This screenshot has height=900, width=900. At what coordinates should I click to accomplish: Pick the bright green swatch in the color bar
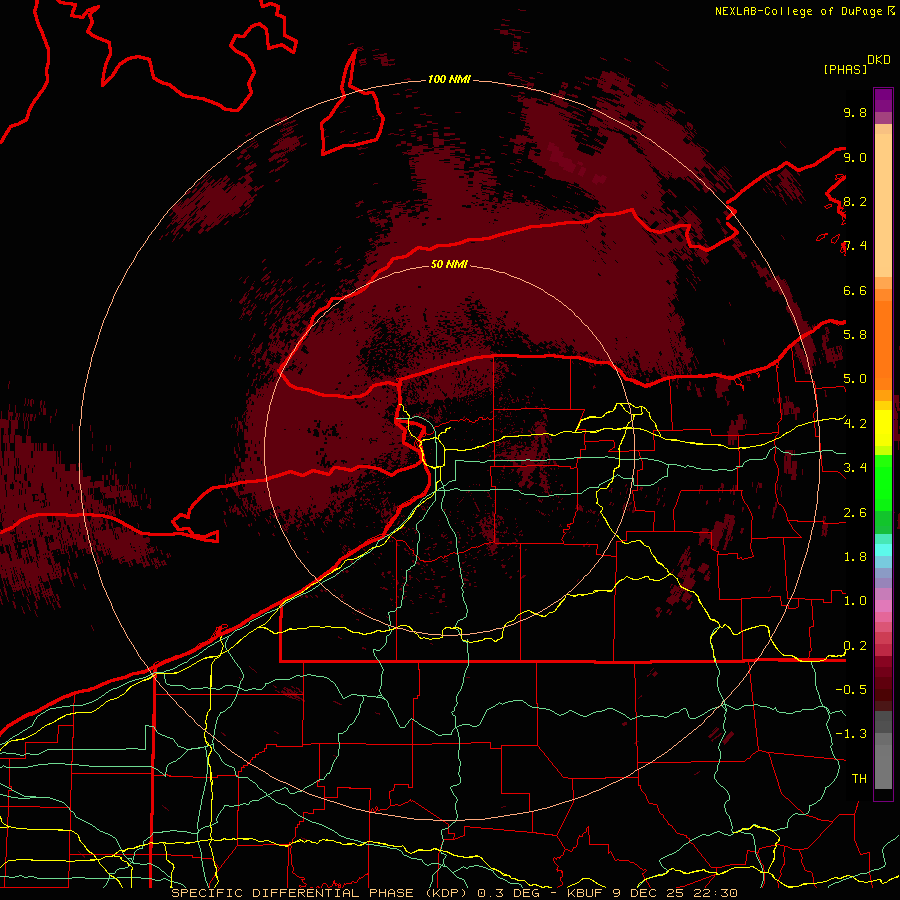point(883,482)
